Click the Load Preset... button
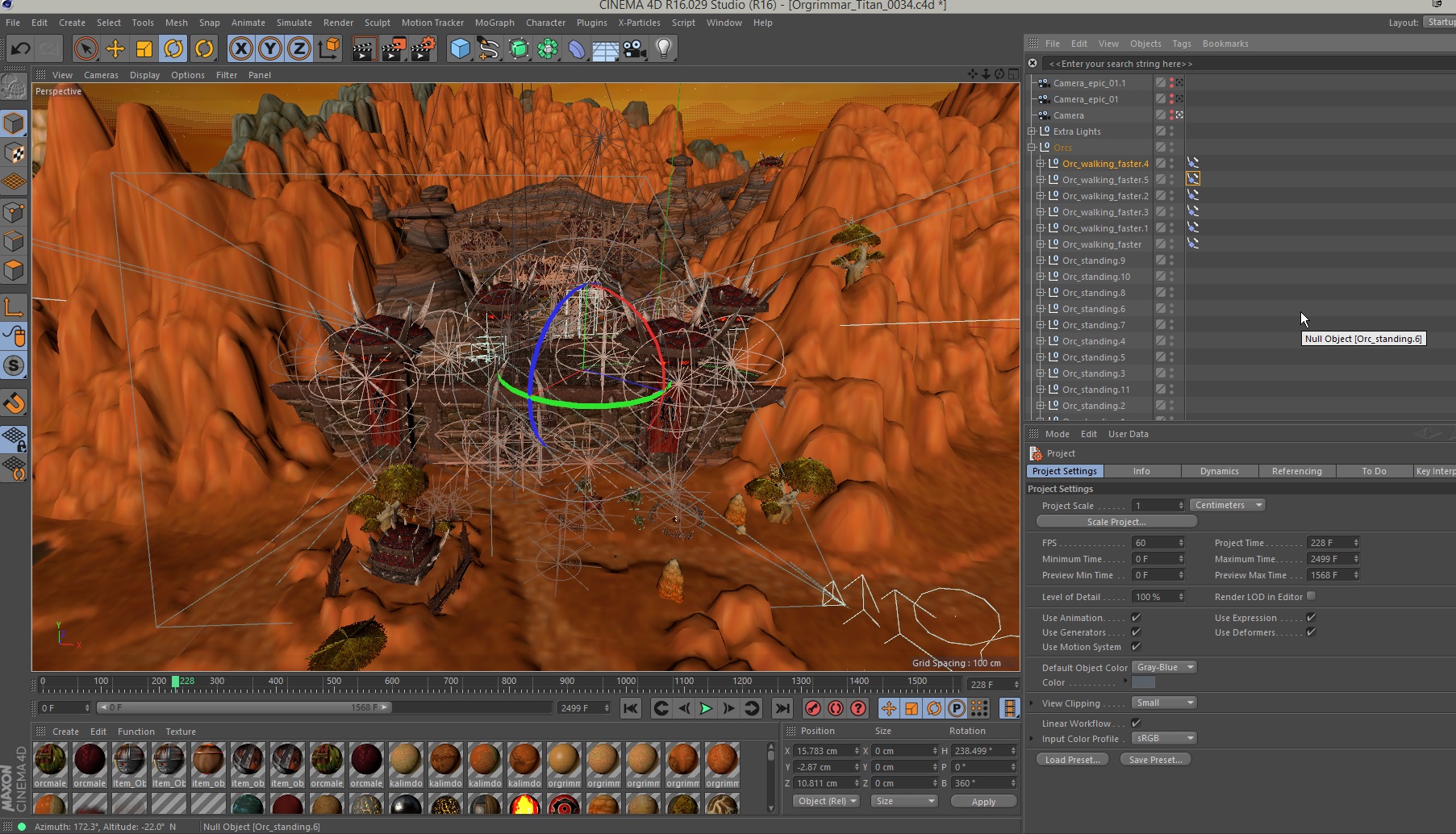The image size is (1456, 834). [1072, 760]
